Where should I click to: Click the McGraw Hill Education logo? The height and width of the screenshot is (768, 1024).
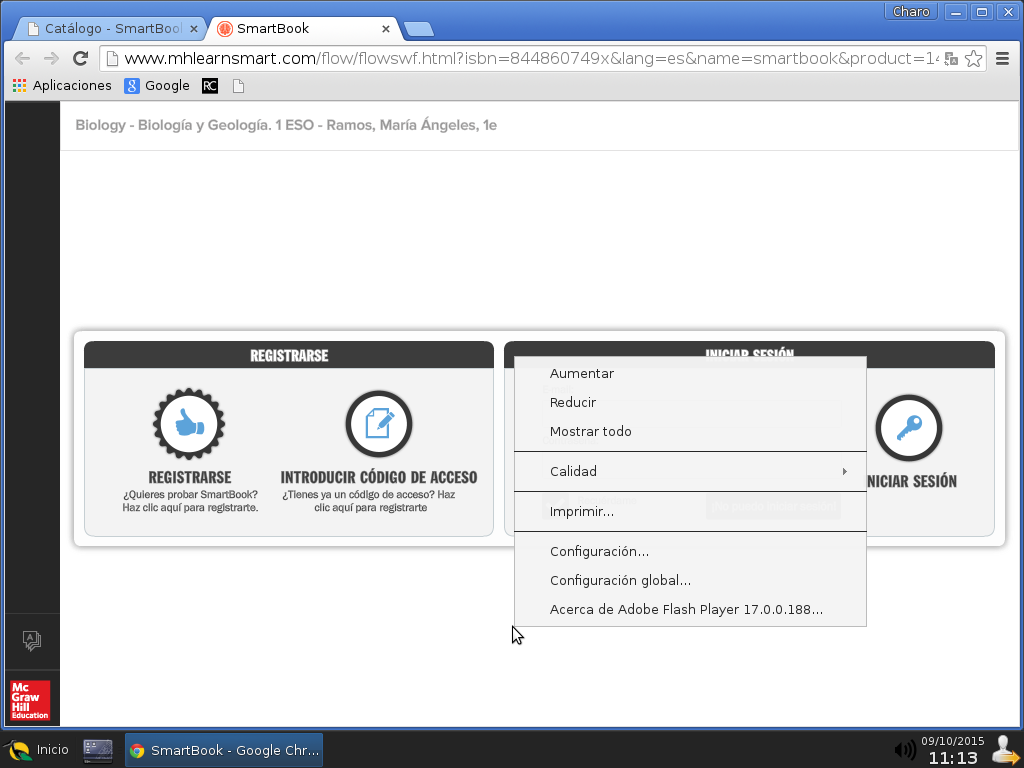click(30, 700)
